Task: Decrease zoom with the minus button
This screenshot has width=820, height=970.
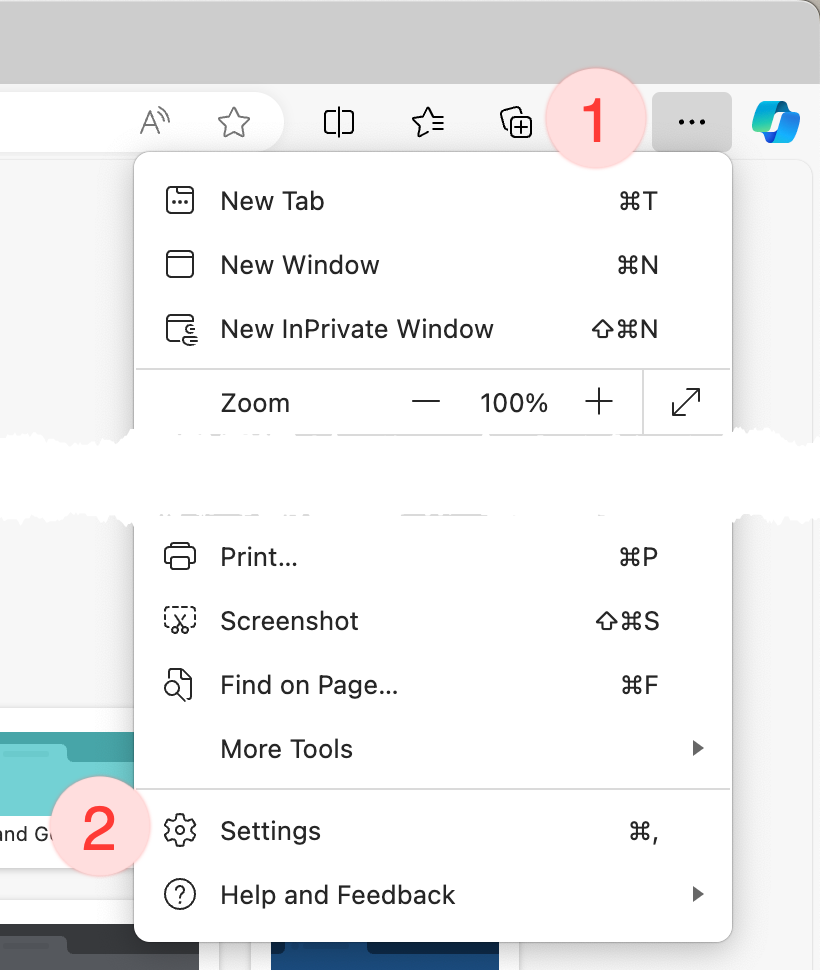Action: click(426, 403)
